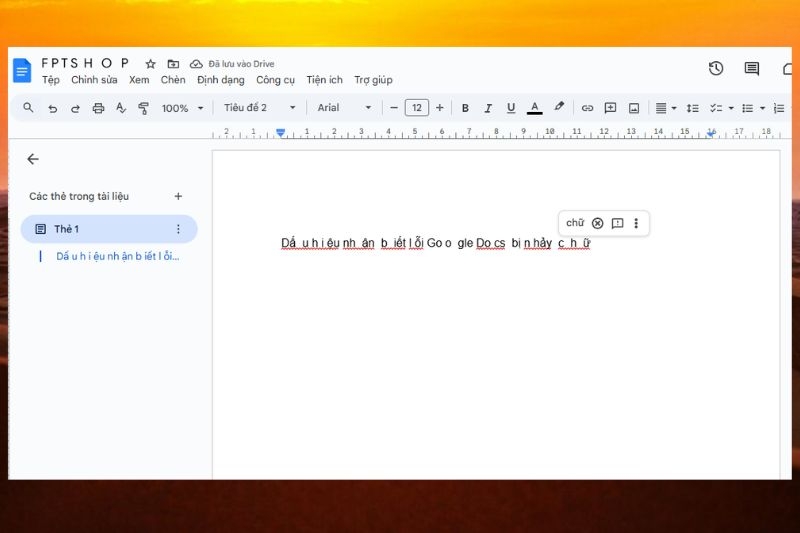Open bulleted list options arrow
Image resolution: width=800 pixels, height=533 pixels.
pyautogui.click(x=762, y=108)
